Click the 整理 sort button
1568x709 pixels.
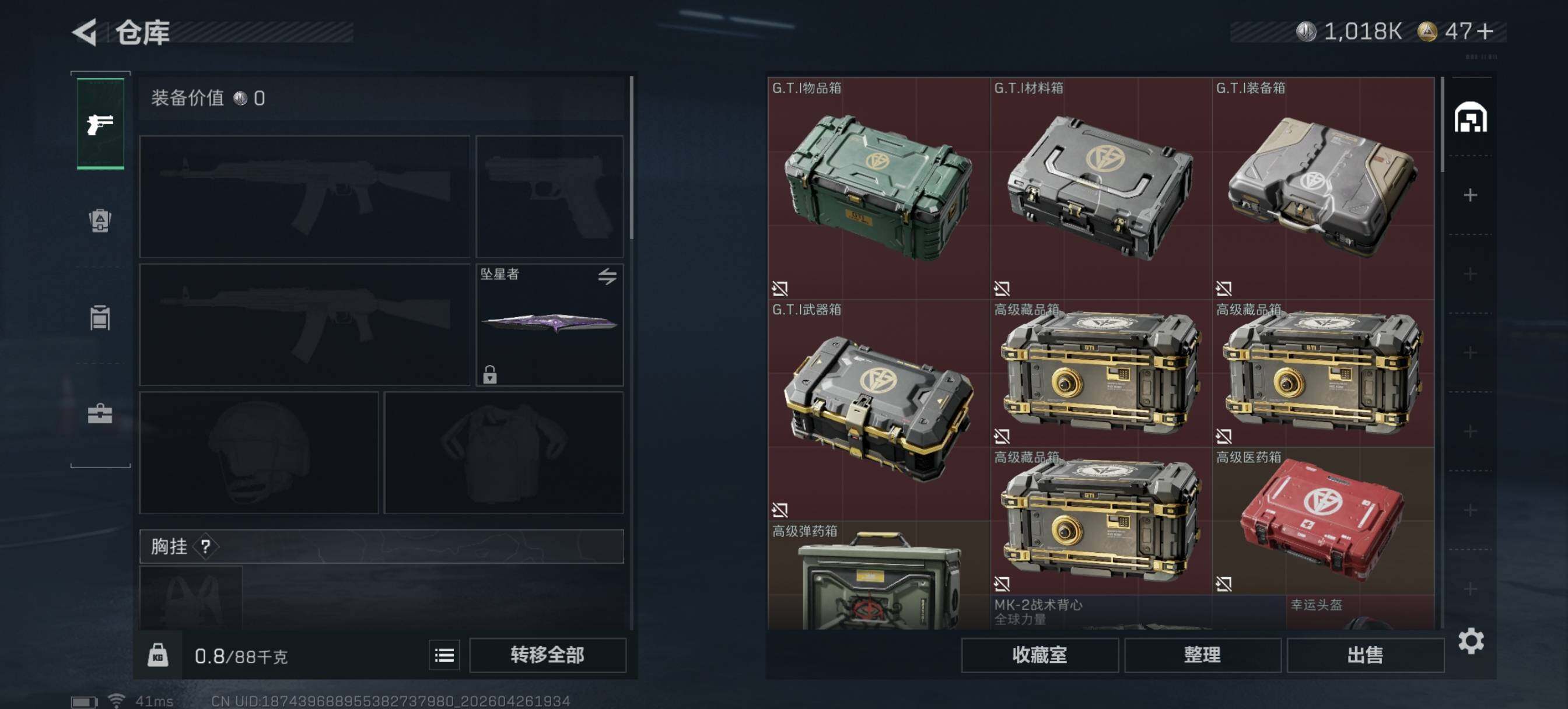click(x=1202, y=655)
